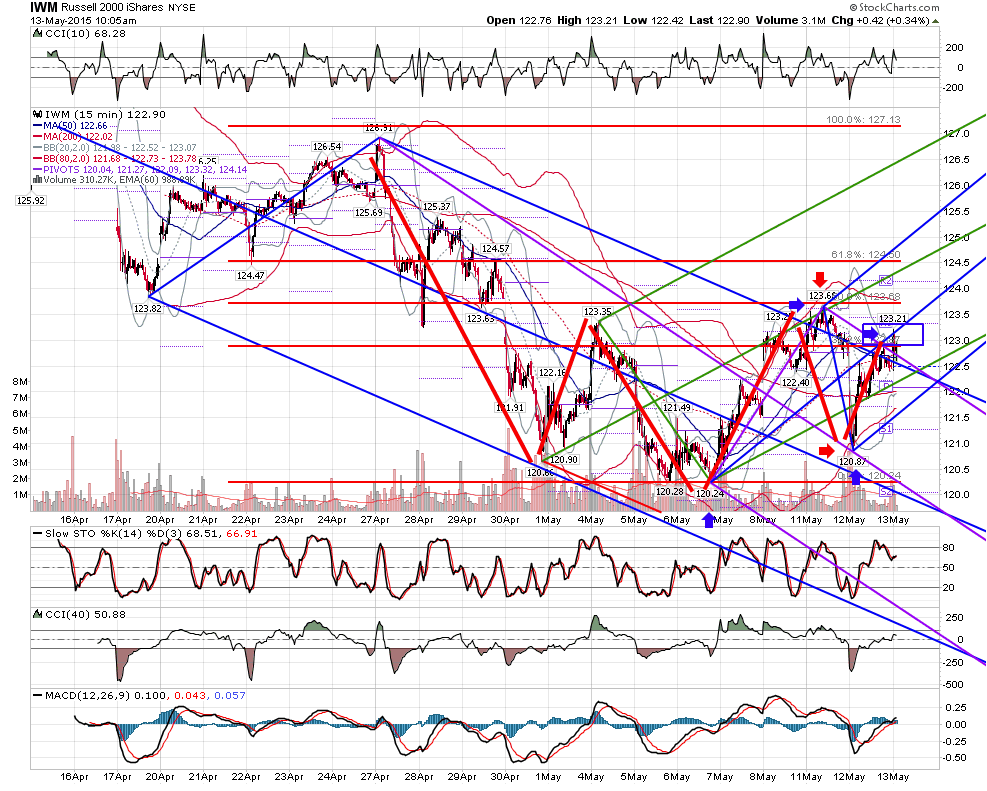Click the purple line marker beside PIVOTS
987x791 pixels.
click(x=37, y=169)
